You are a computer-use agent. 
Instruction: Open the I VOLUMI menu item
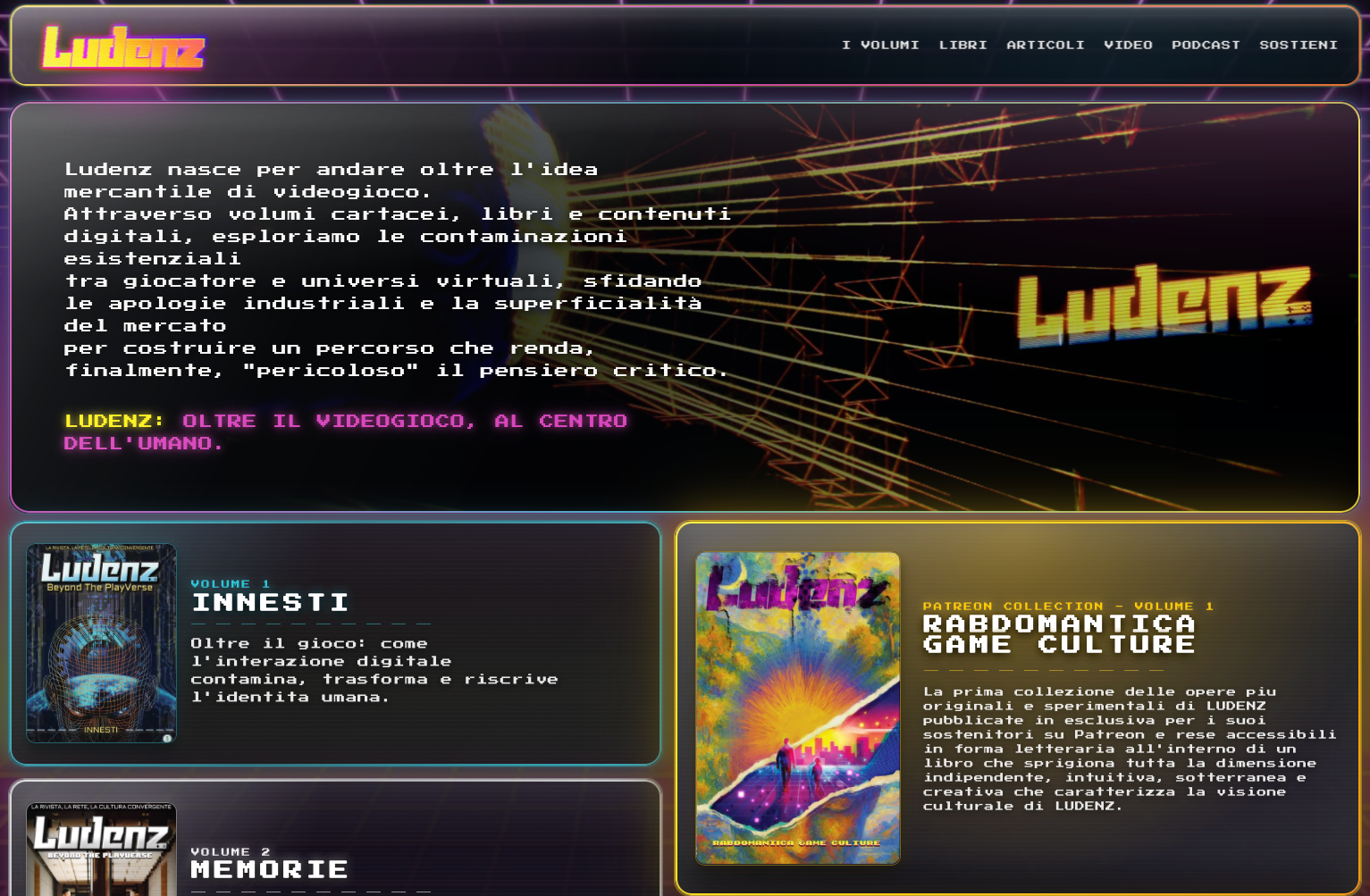[880, 45]
